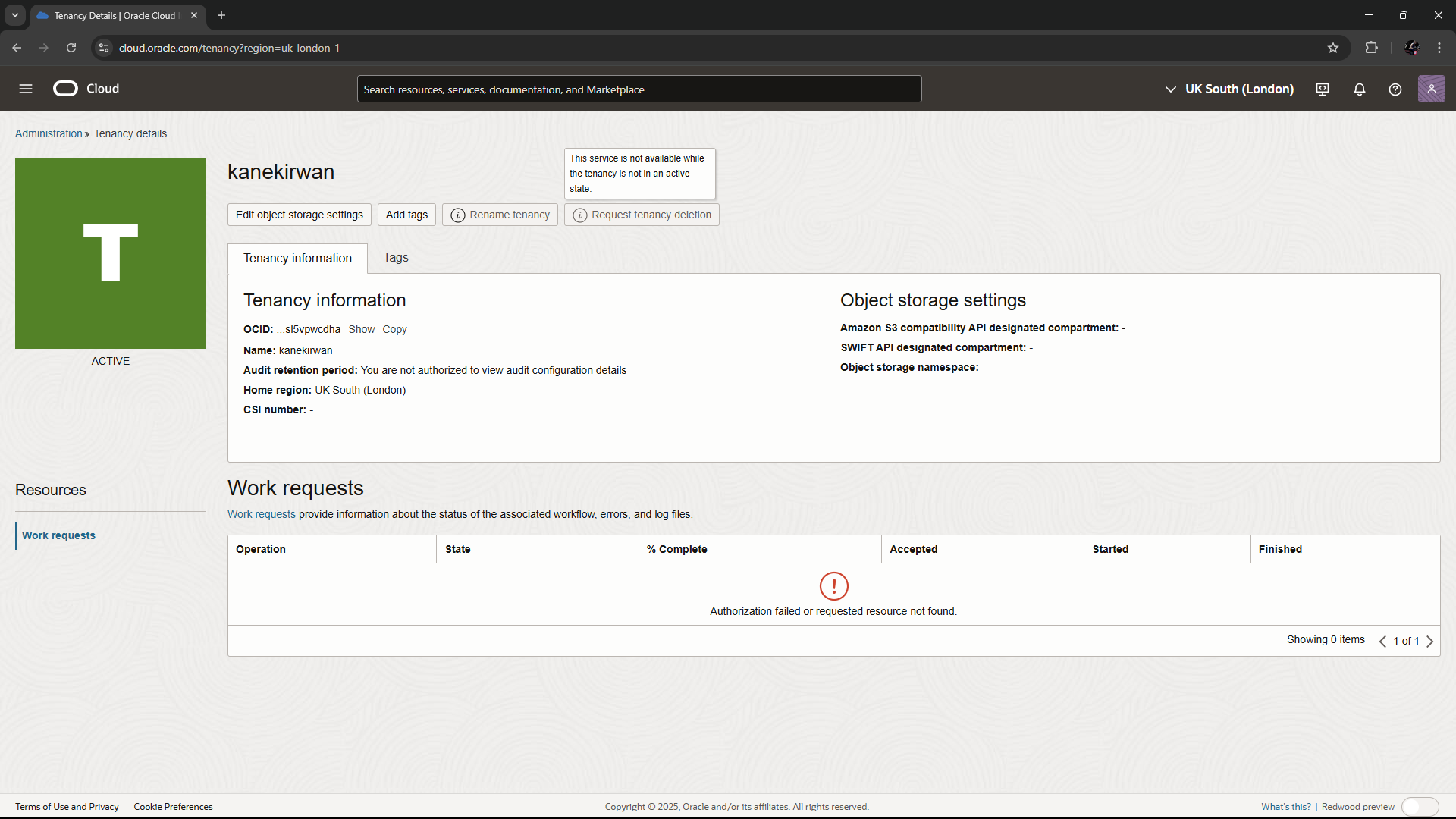Open the tab search dropdown arrow
1456x819 pixels.
click(14, 15)
